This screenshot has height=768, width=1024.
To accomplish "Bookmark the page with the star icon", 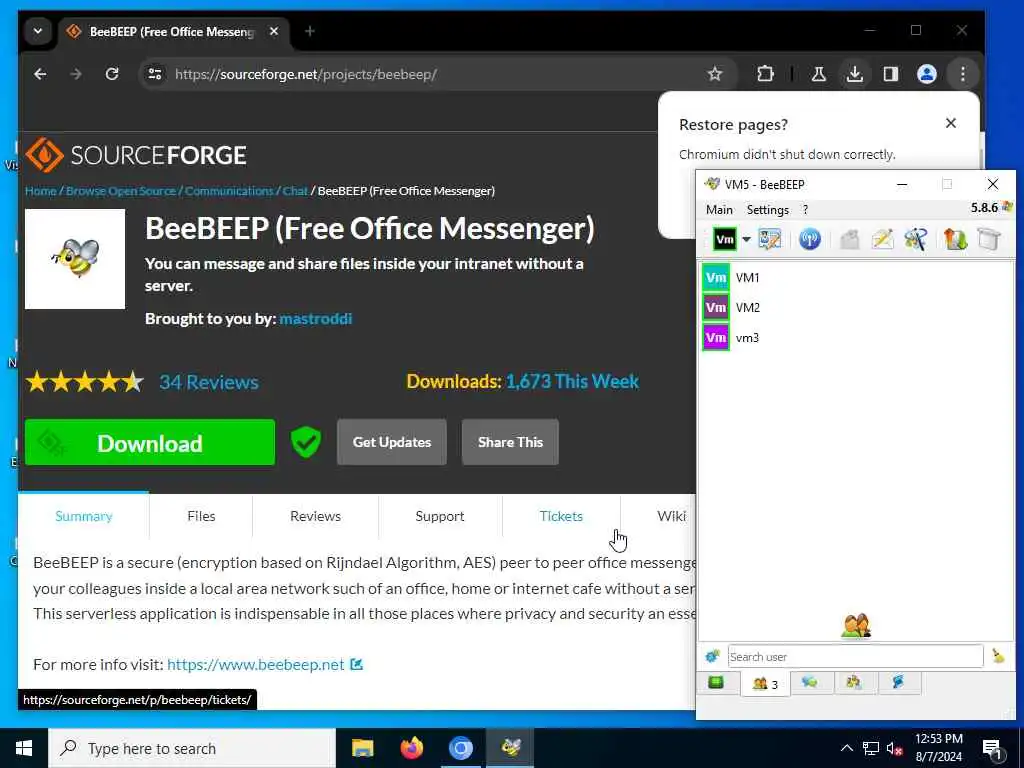I will click(715, 74).
